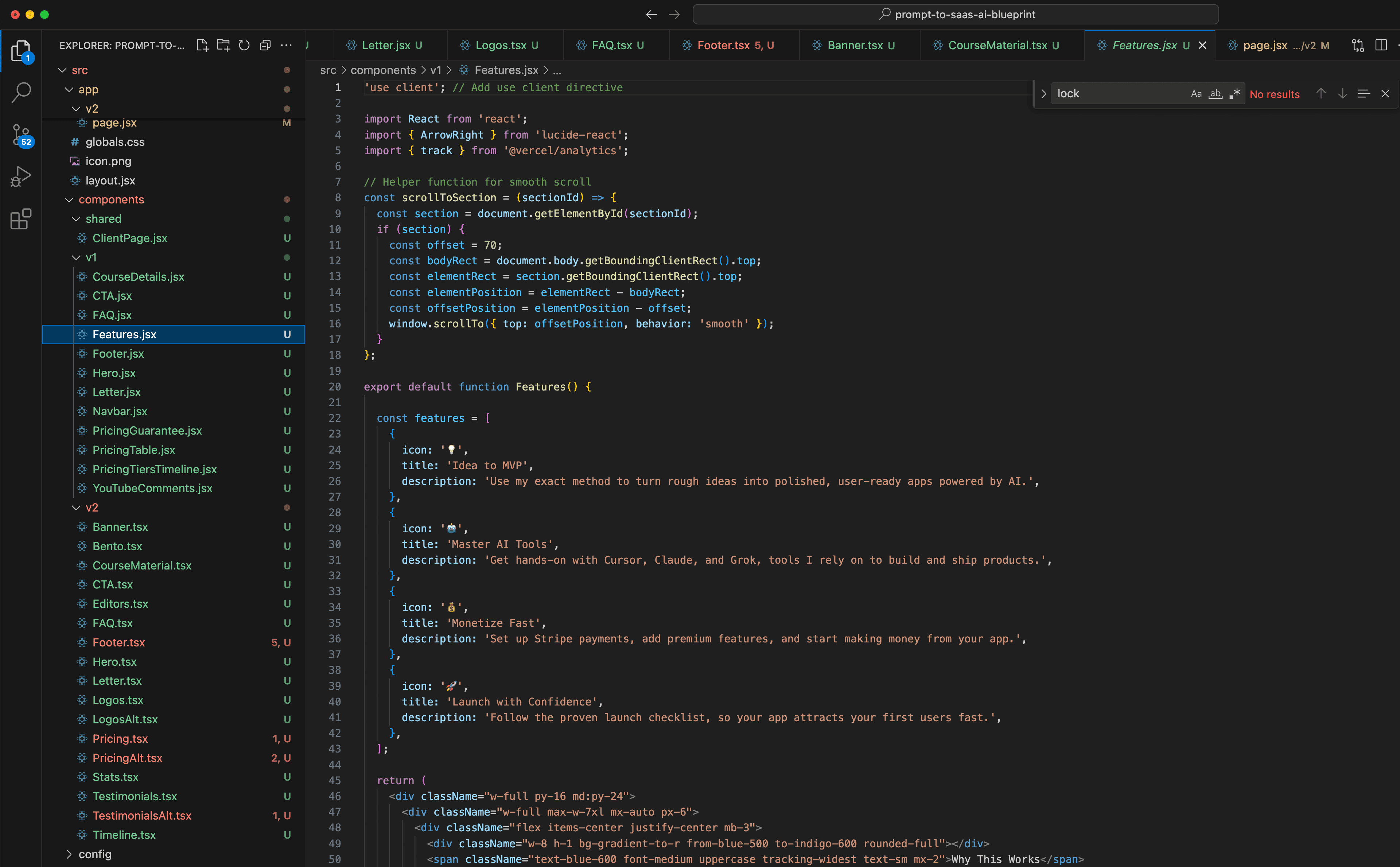Open Editors.tsx in the file tree
Screen dimensions: 1400x867
[173, 604]
